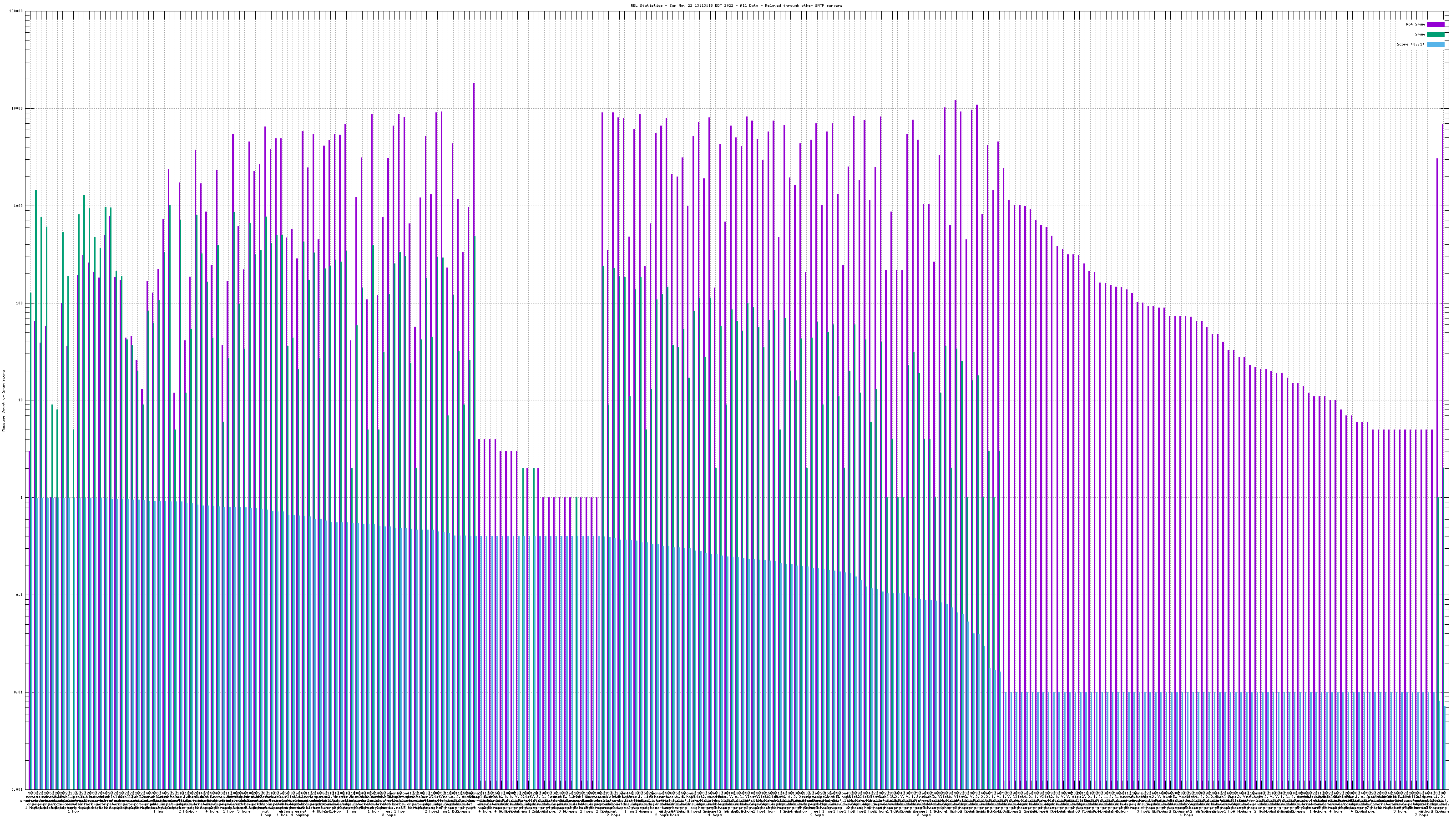Click the 100 y-axis tick label

coord(19,303)
